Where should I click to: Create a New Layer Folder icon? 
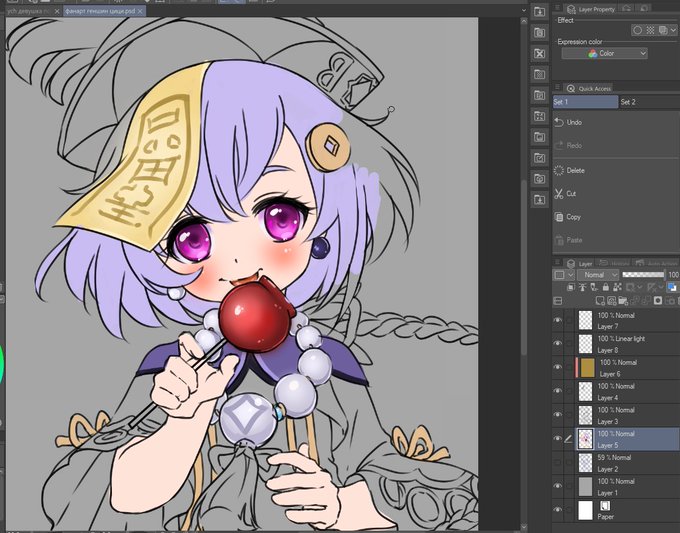pos(623,301)
